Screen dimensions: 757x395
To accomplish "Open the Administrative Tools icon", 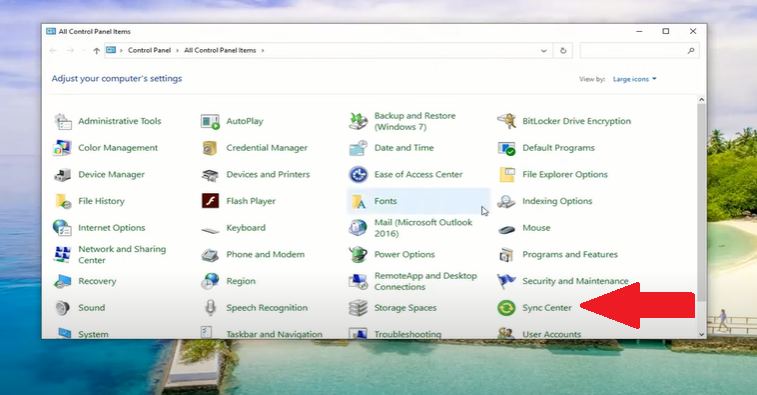I will pyautogui.click(x=63, y=121).
